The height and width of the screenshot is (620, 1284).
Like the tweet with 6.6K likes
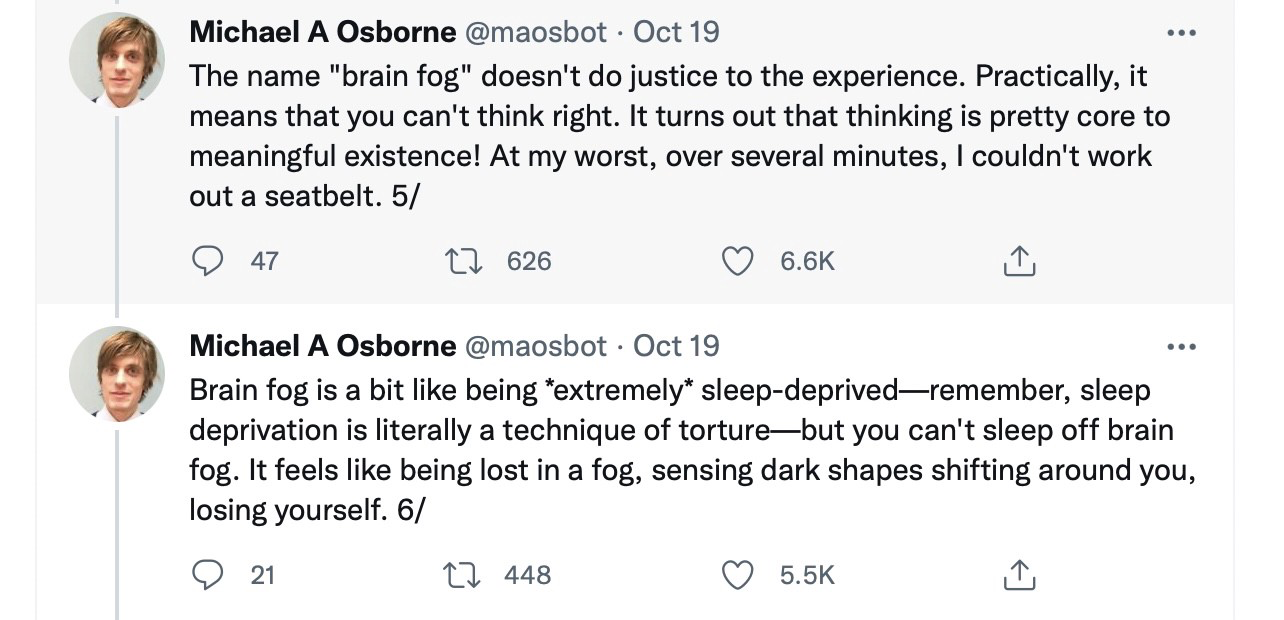pyautogui.click(x=738, y=261)
